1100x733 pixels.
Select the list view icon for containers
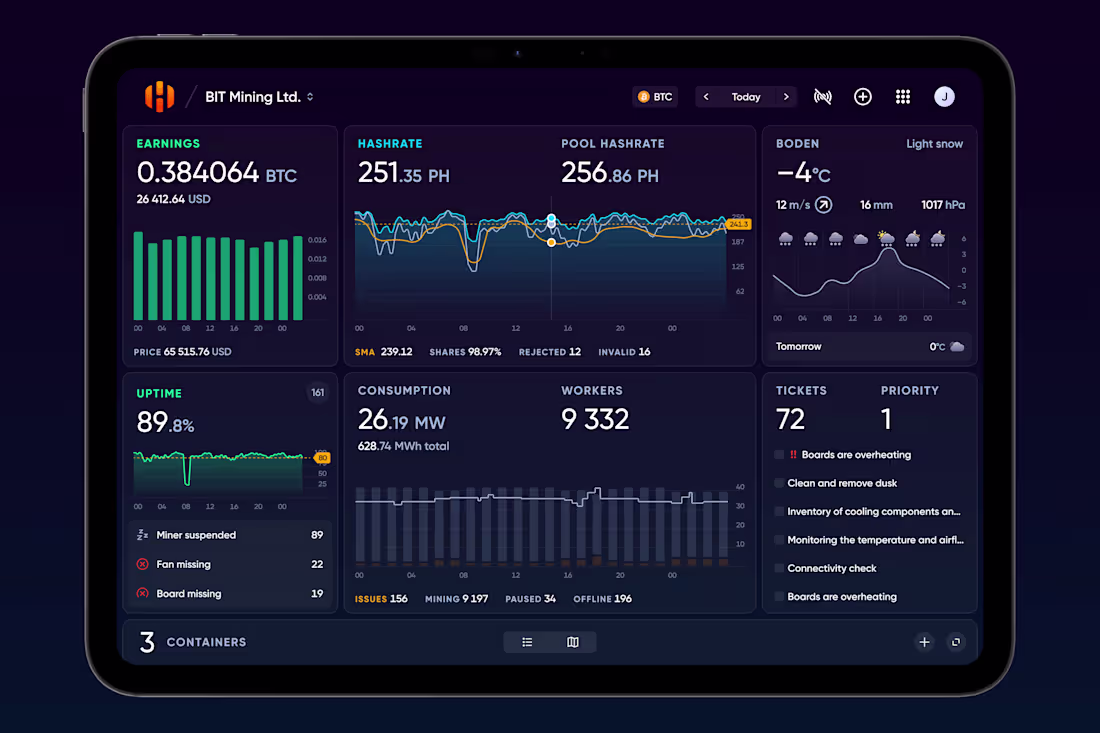coord(527,642)
